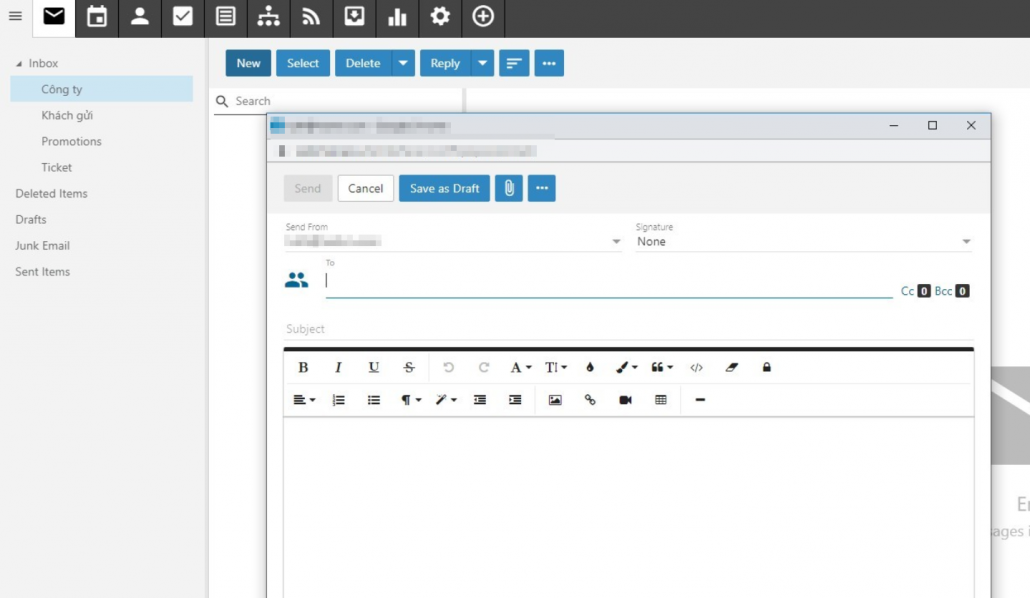The height and width of the screenshot is (598, 1030).
Task: Open the font size dropdown
Action: tap(556, 367)
